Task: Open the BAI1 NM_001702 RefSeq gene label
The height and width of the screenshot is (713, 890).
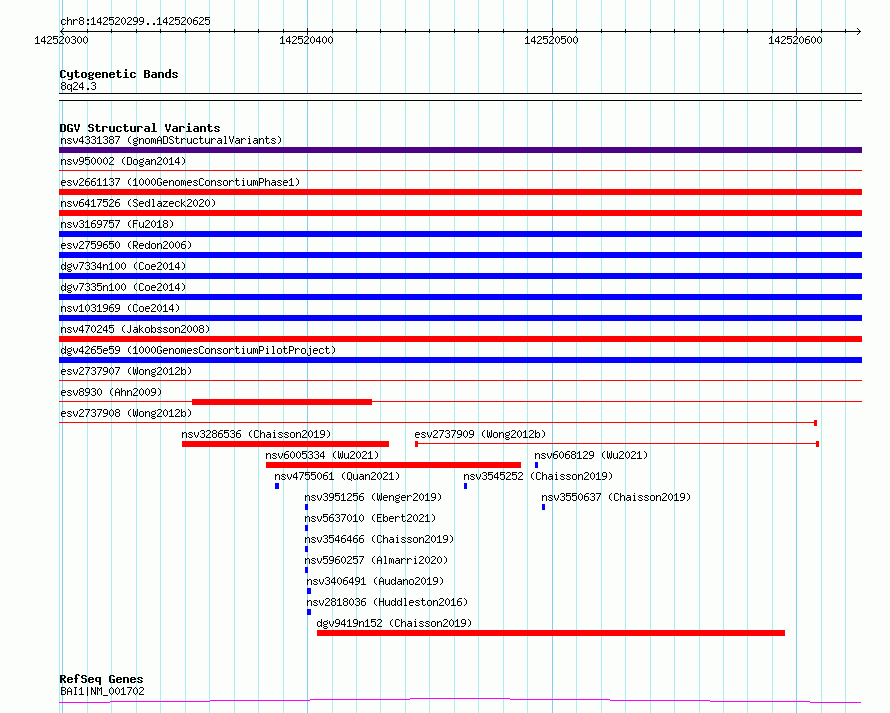Action: (x=102, y=690)
